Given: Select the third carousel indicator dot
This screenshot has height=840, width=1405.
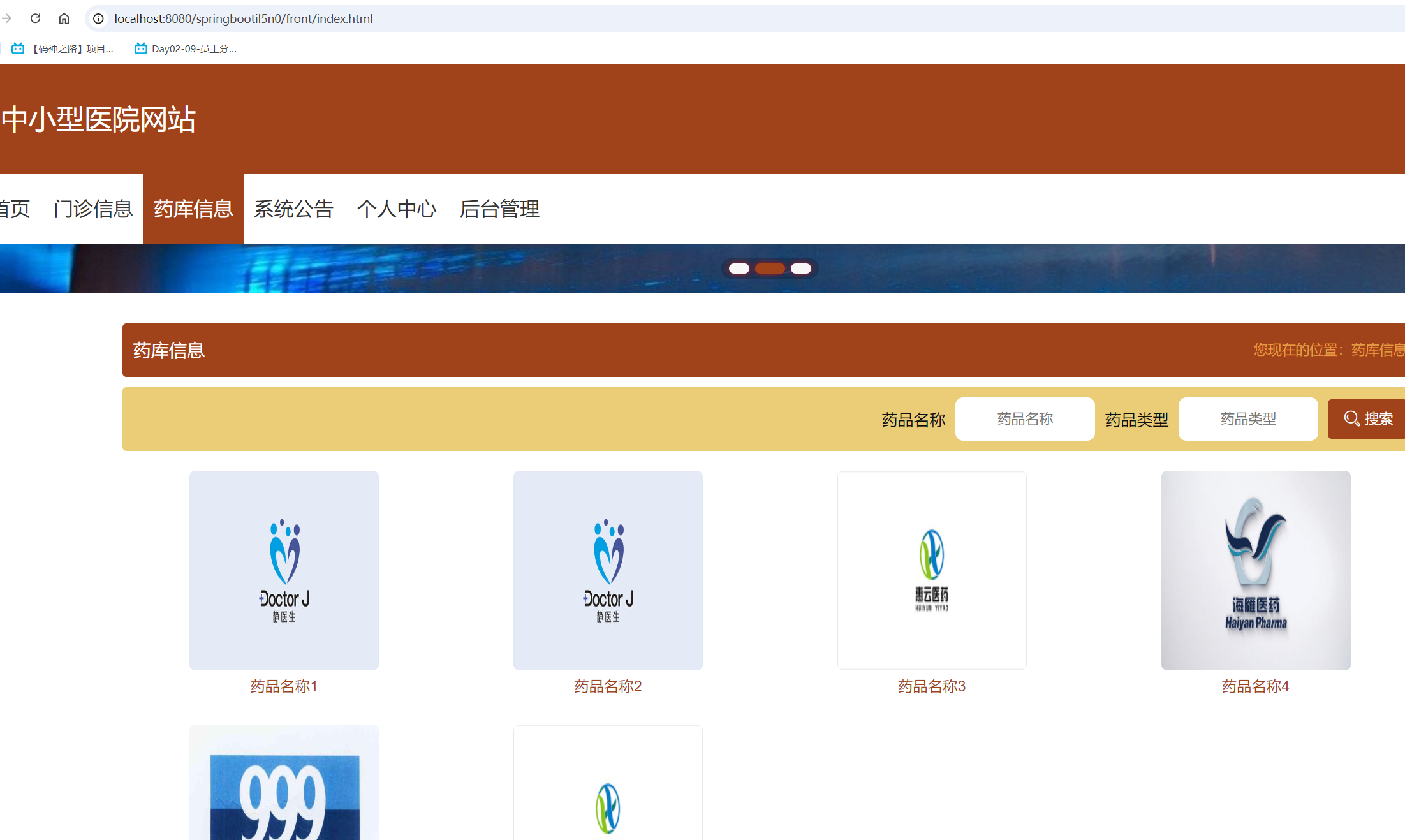Looking at the screenshot, I should click(x=800, y=269).
